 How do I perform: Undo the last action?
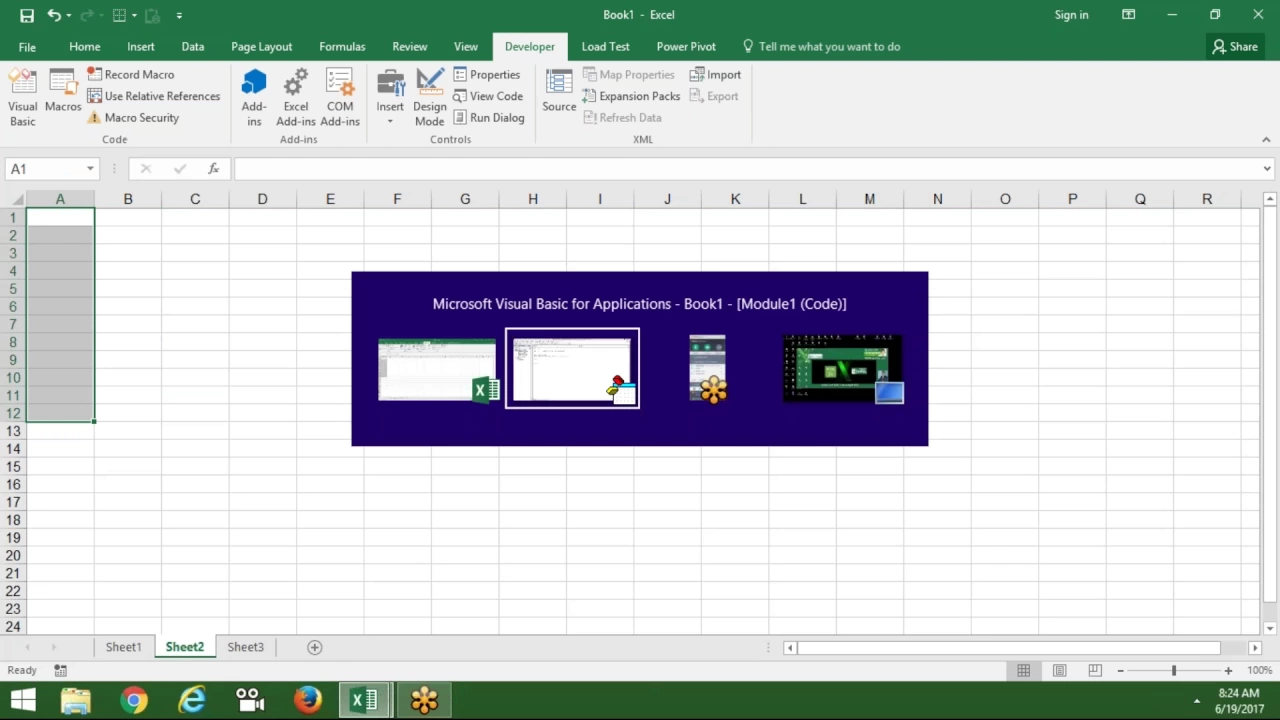point(53,15)
